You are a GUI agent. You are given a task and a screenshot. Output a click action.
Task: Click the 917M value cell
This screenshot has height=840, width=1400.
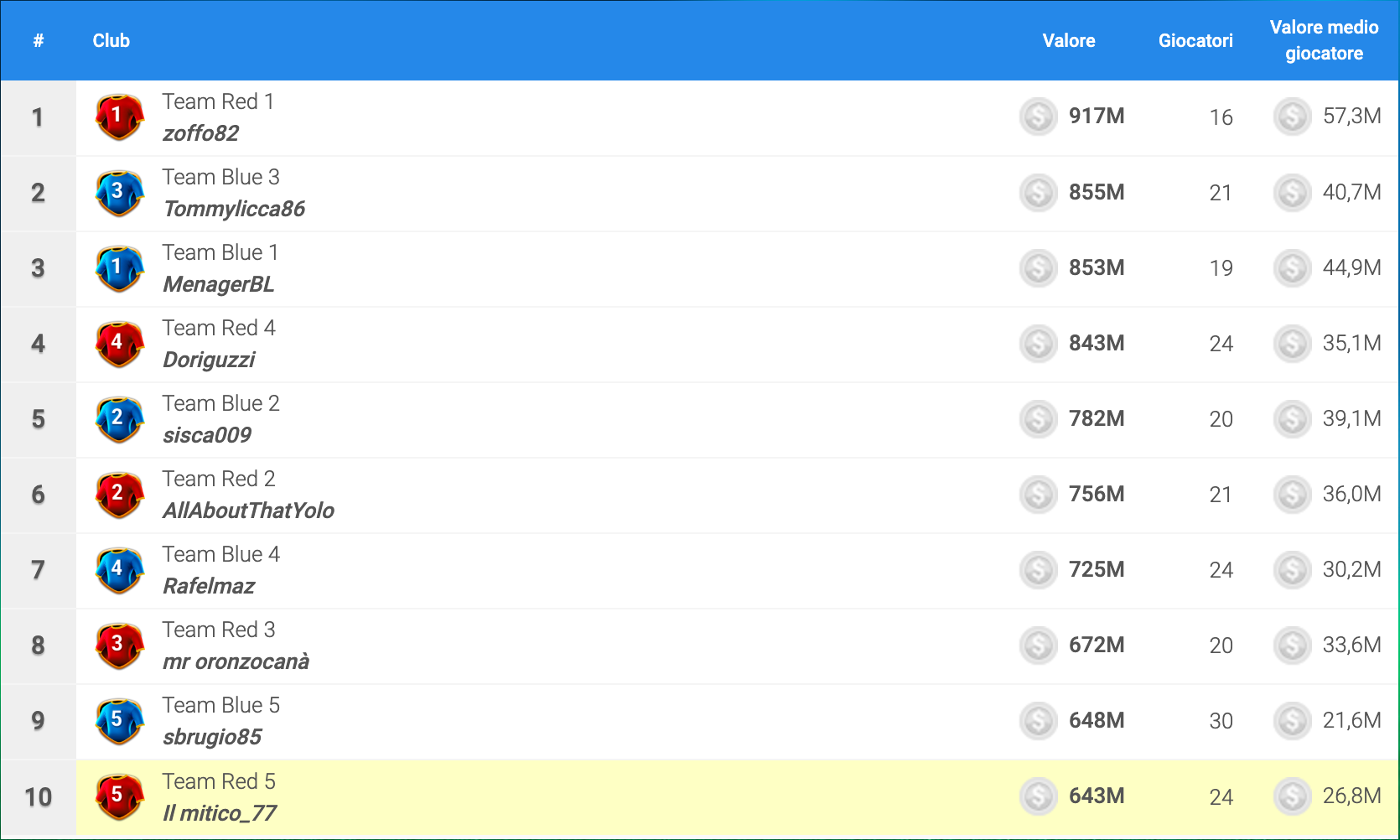coord(1097,117)
